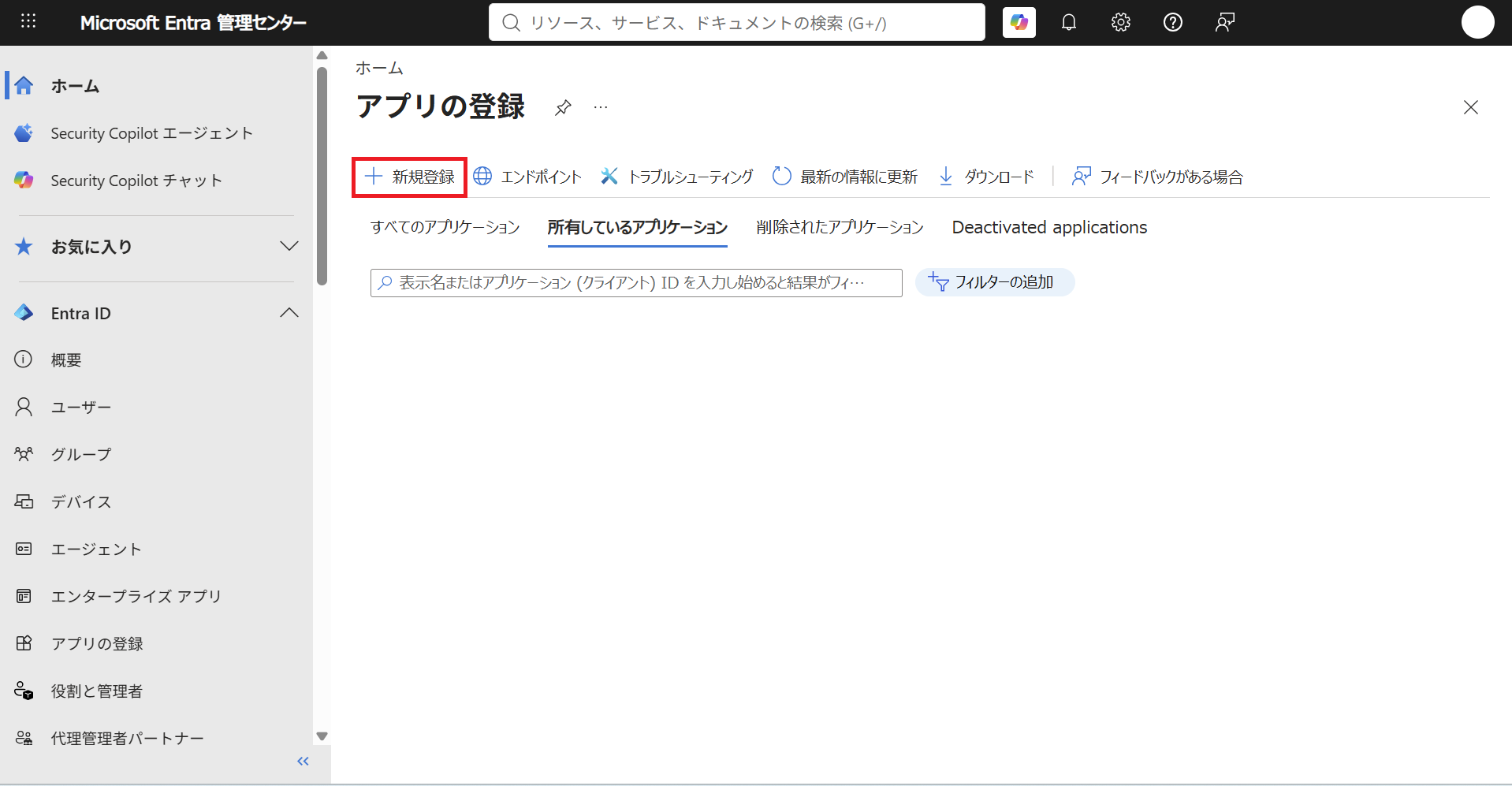Click the デバイス icon in the sidebar

pos(24,501)
